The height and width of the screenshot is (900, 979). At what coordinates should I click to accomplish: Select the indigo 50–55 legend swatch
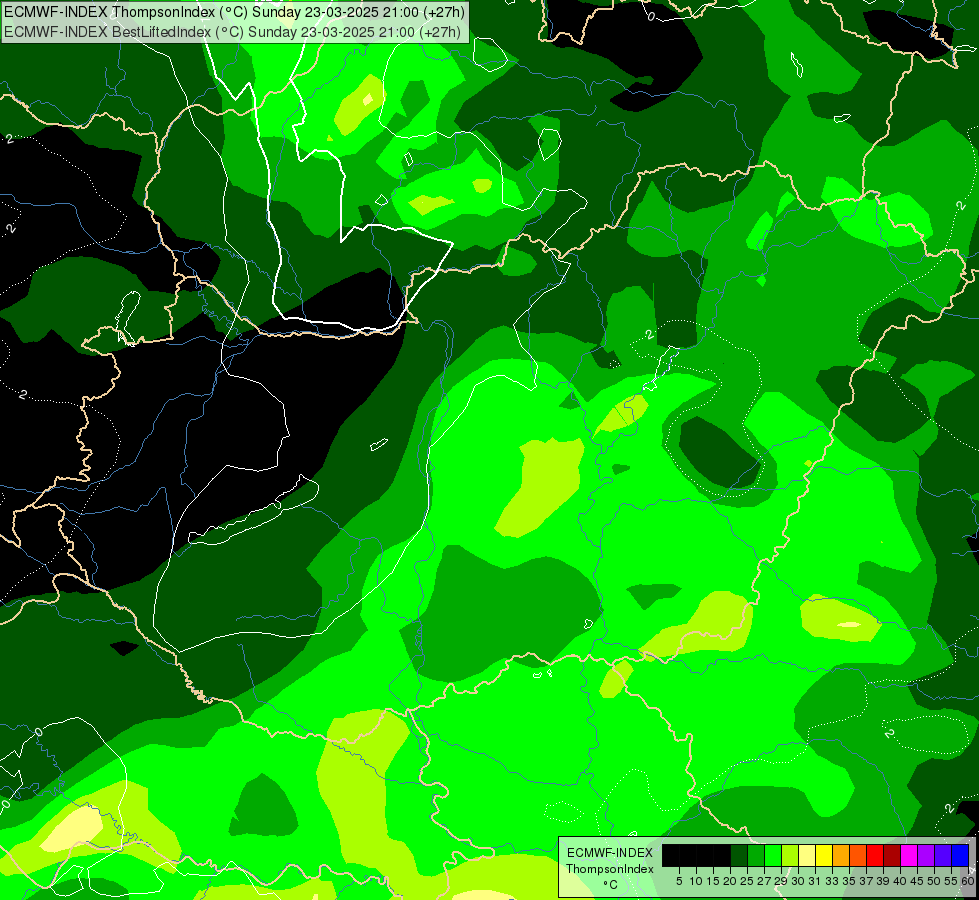[943, 855]
